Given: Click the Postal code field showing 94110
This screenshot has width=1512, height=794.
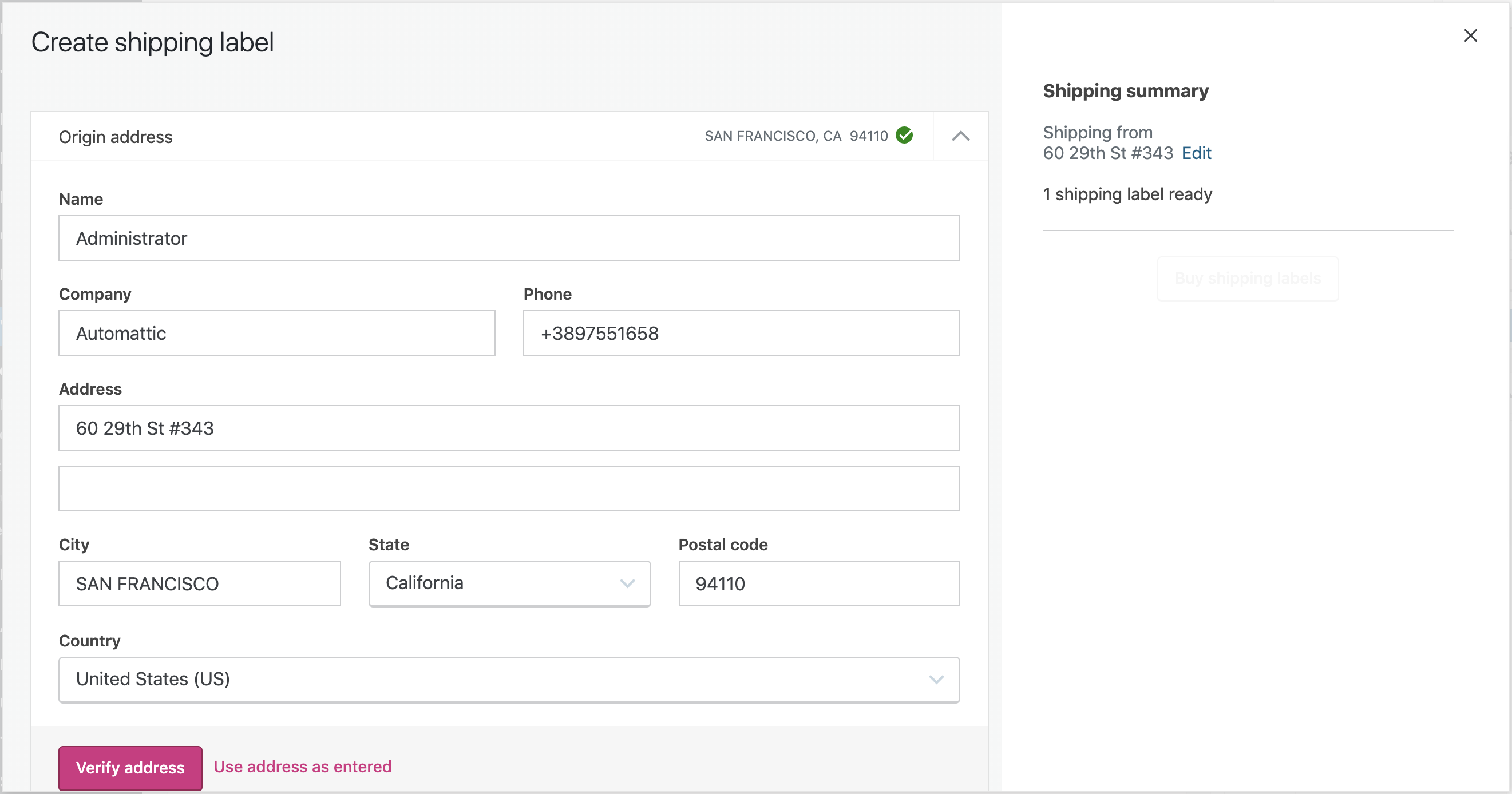Looking at the screenshot, I should coord(818,583).
